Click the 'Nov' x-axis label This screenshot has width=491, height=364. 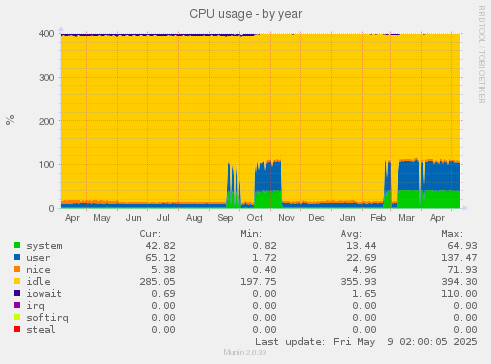(286, 218)
